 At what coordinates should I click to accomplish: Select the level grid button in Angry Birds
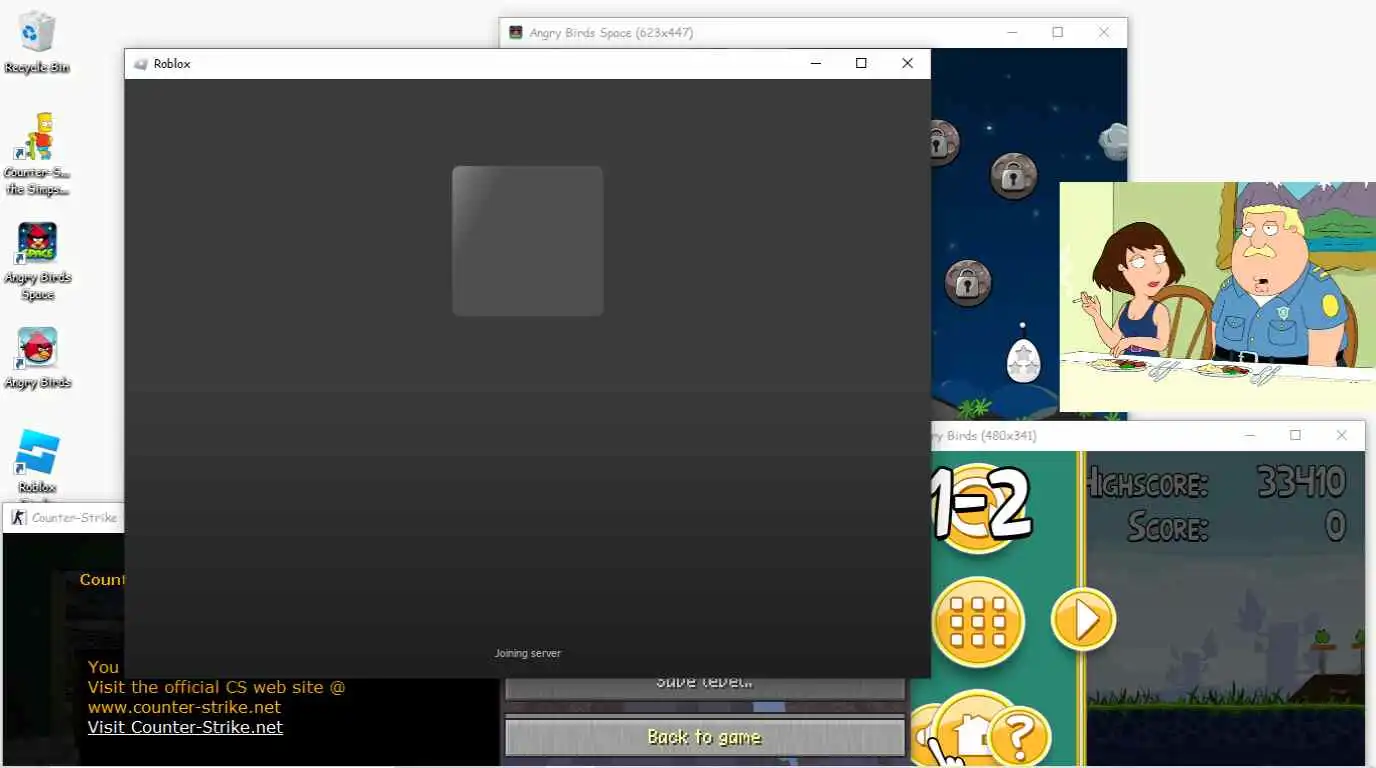(978, 623)
